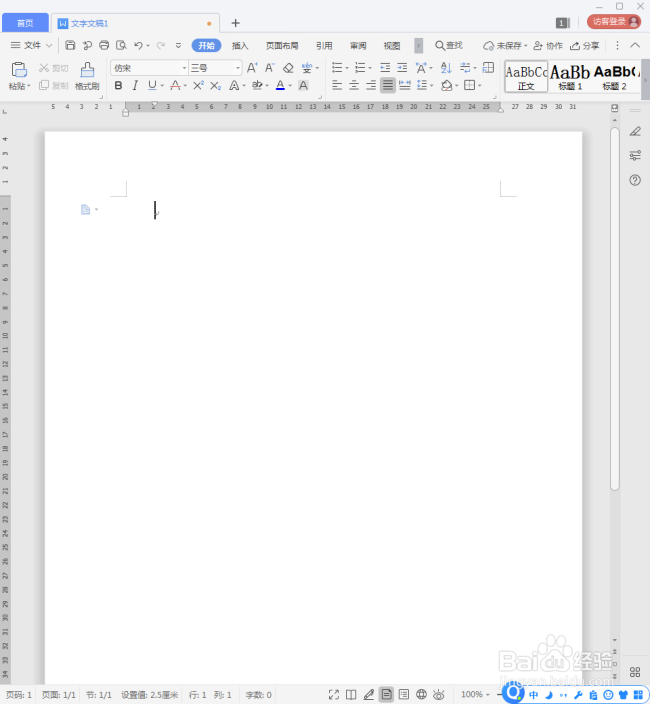Screen dimensions: 650x704
Task: Switch to 审阅 ribbon tab
Action: click(x=358, y=45)
